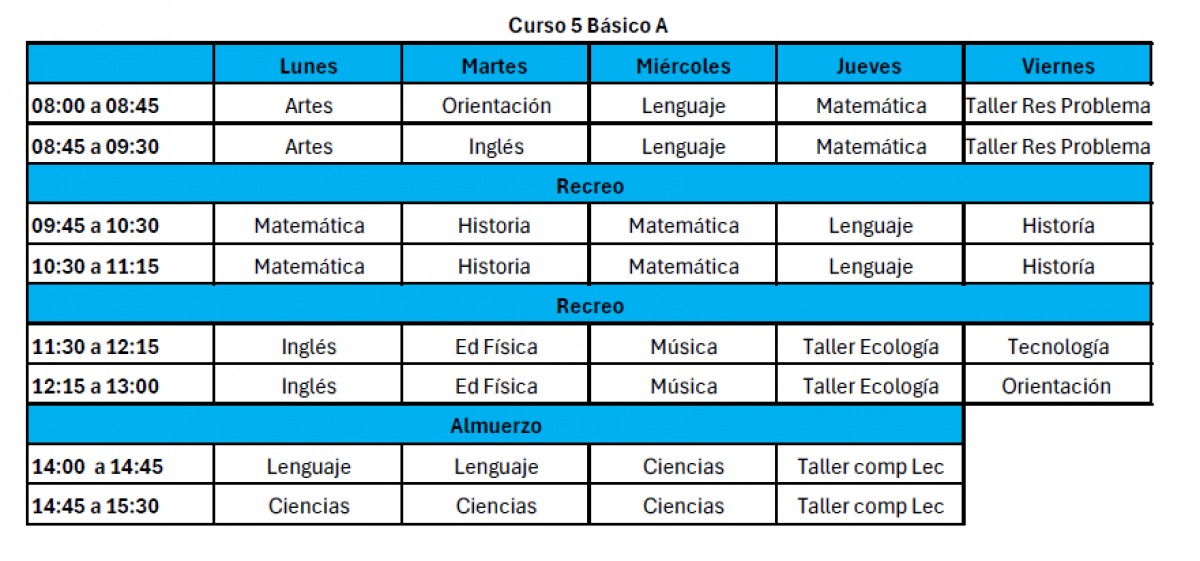Click Música cell at 12:15 on Miércoles
Viewport: 1200px width, 561px height.
[683, 386]
